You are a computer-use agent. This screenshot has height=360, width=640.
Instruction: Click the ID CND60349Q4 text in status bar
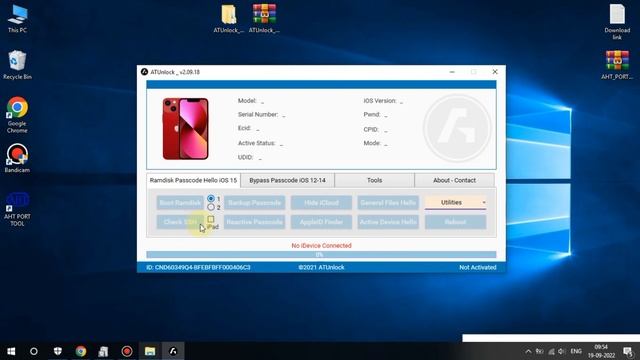(x=198, y=267)
